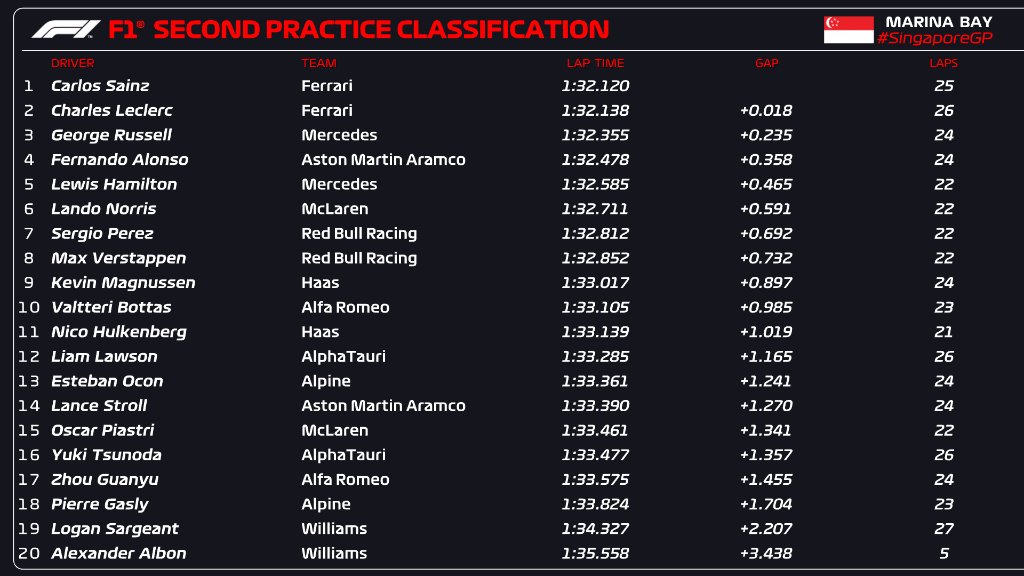The width and height of the screenshot is (1024, 576).
Task: Select the LAPS column header
Action: 943,63
